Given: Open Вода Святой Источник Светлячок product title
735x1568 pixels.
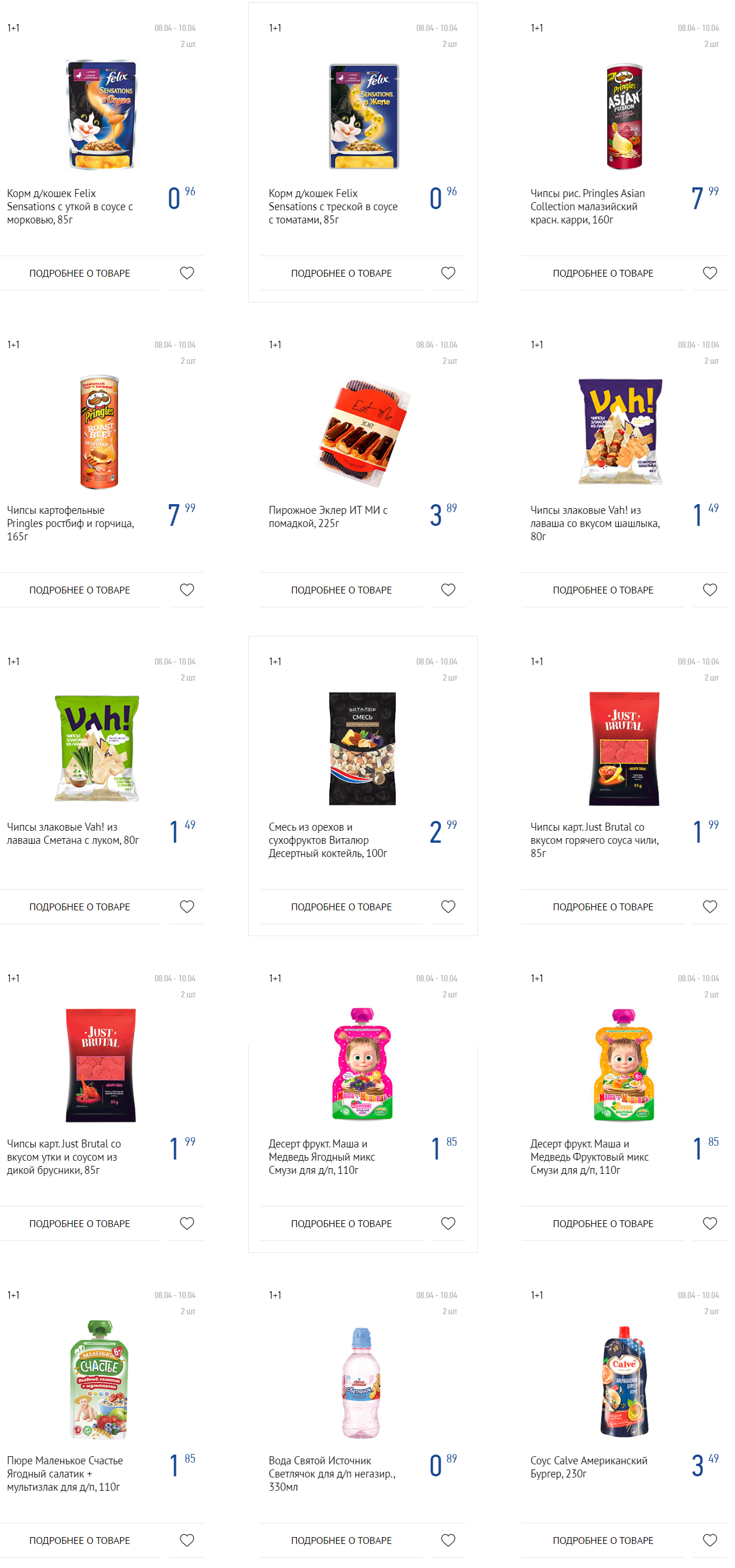Looking at the screenshot, I should tap(332, 1473).
